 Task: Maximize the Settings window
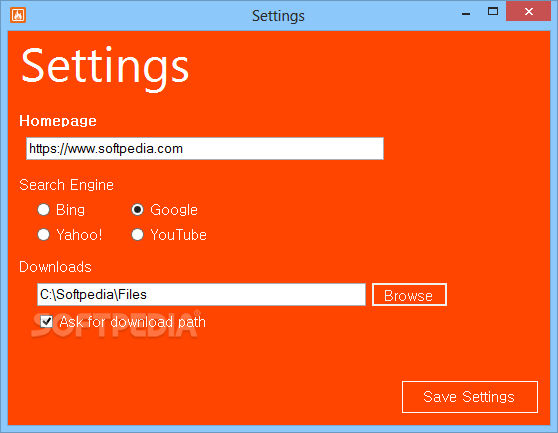(493, 12)
